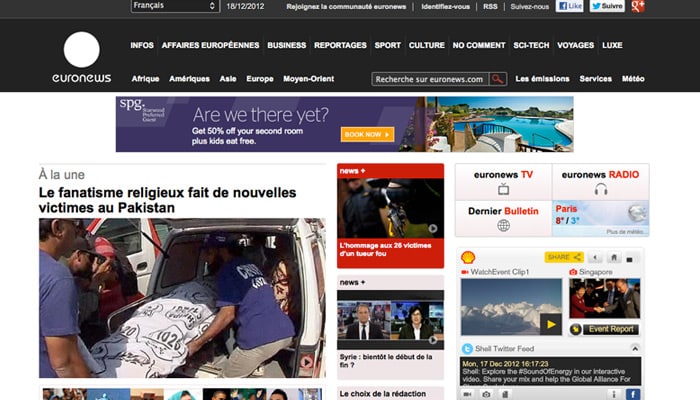The image size is (700, 400).
Task: Click the Shell widget home icon
Action: click(613, 257)
